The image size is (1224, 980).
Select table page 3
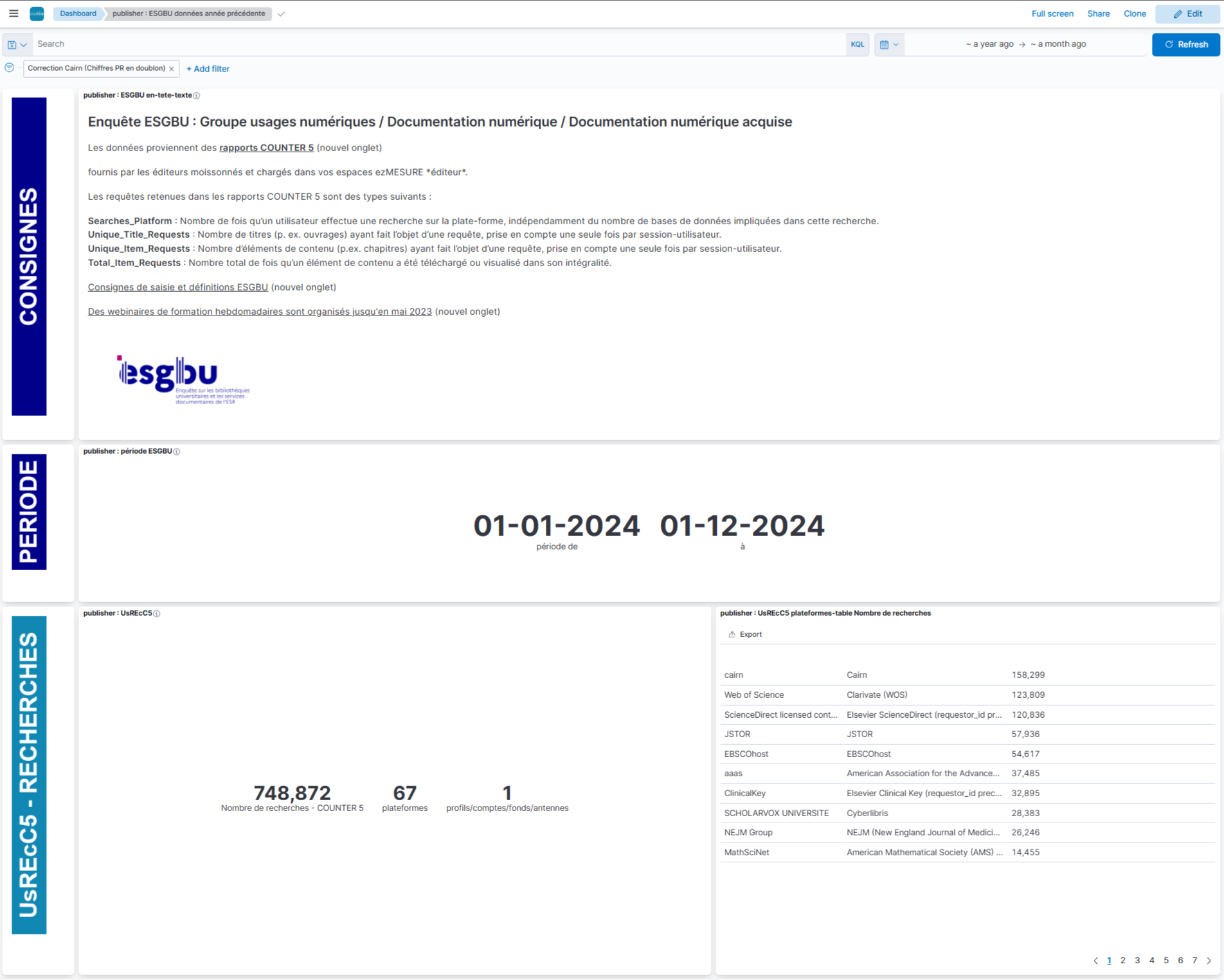pos(1137,961)
